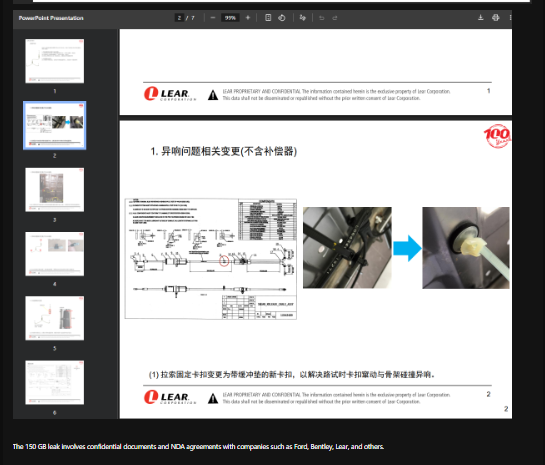Select page 1 thumbnail in the sidebar
Viewport: 545px width, 465px height.
click(55, 61)
